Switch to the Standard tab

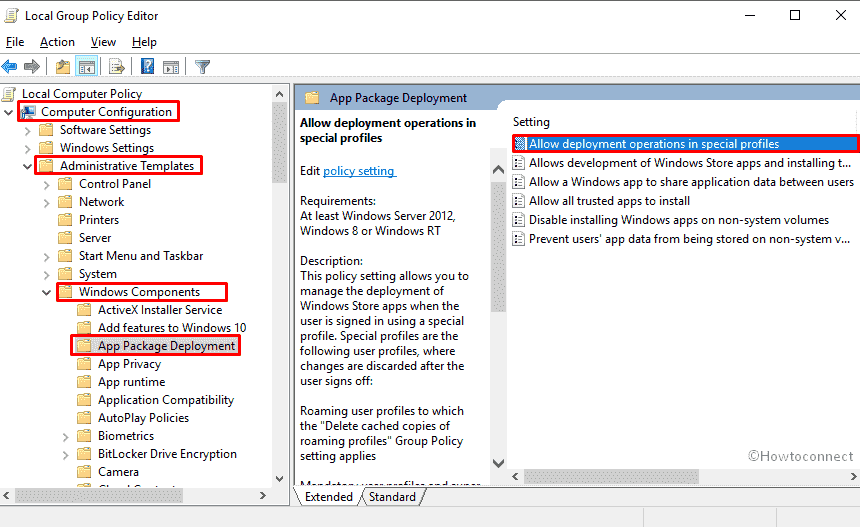(x=392, y=497)
